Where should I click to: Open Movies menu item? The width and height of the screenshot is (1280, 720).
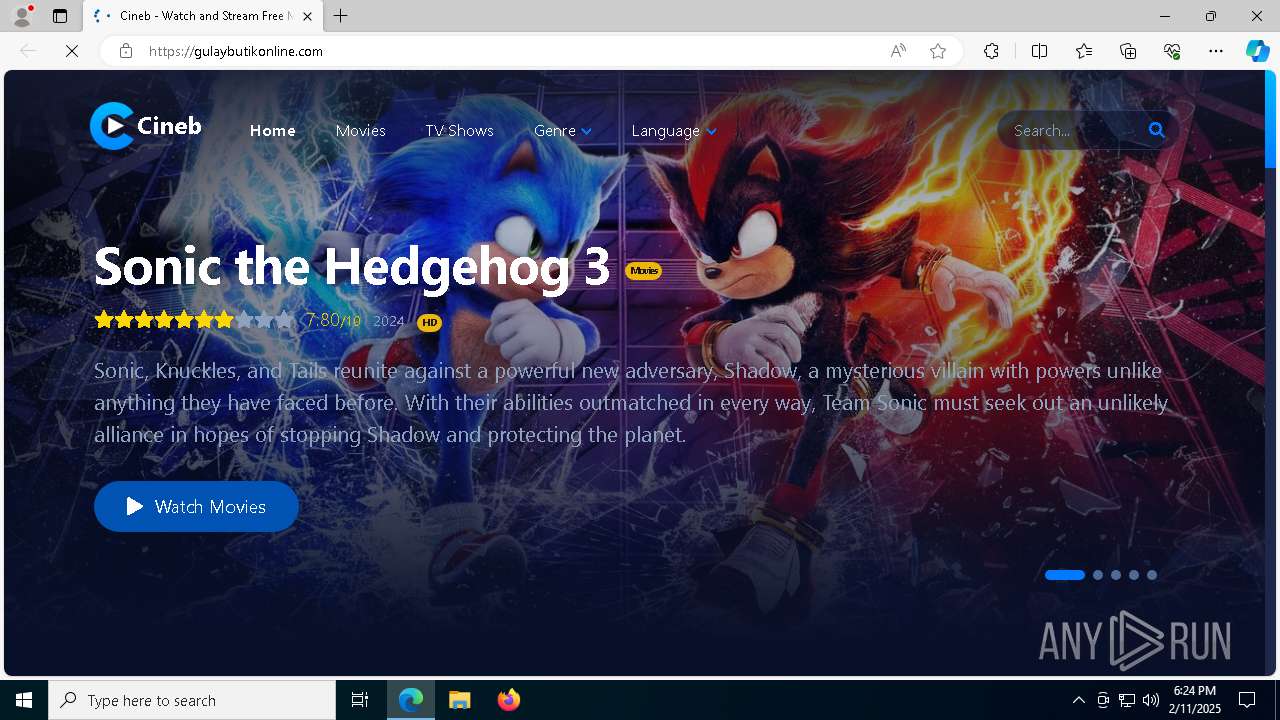[x=361, y=131]
